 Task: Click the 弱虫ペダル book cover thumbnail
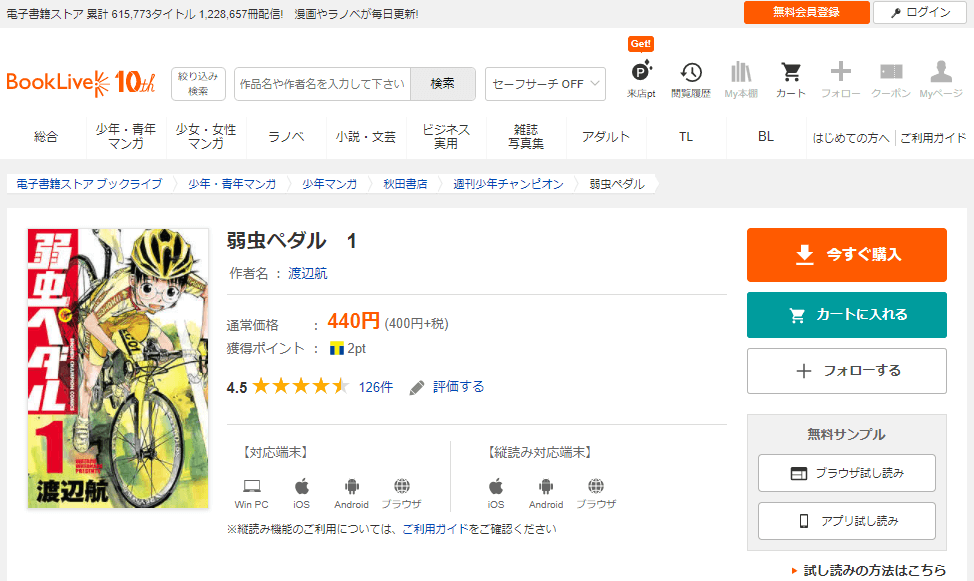pos(118,369)
